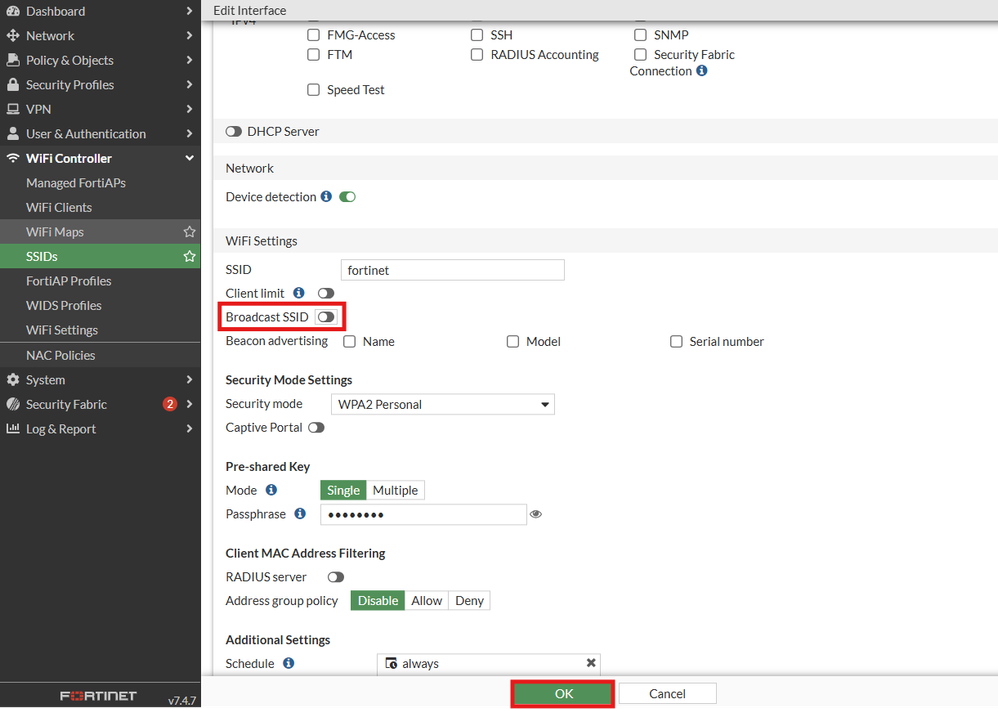Screen dimensions: 998x709
Task: Click the System gear icon
Action: [13, 379]
